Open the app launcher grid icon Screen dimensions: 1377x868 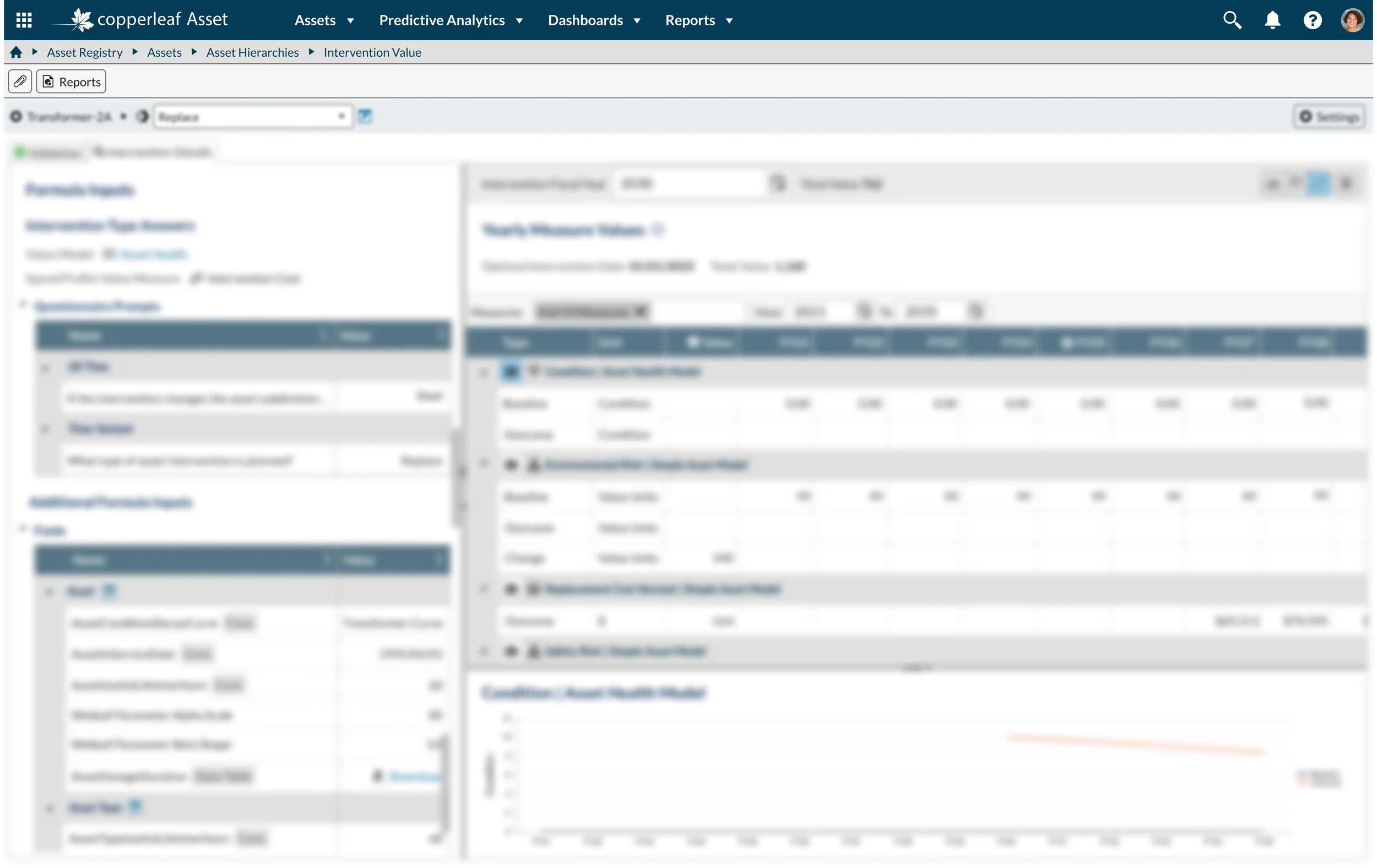(x=24, y=20)
